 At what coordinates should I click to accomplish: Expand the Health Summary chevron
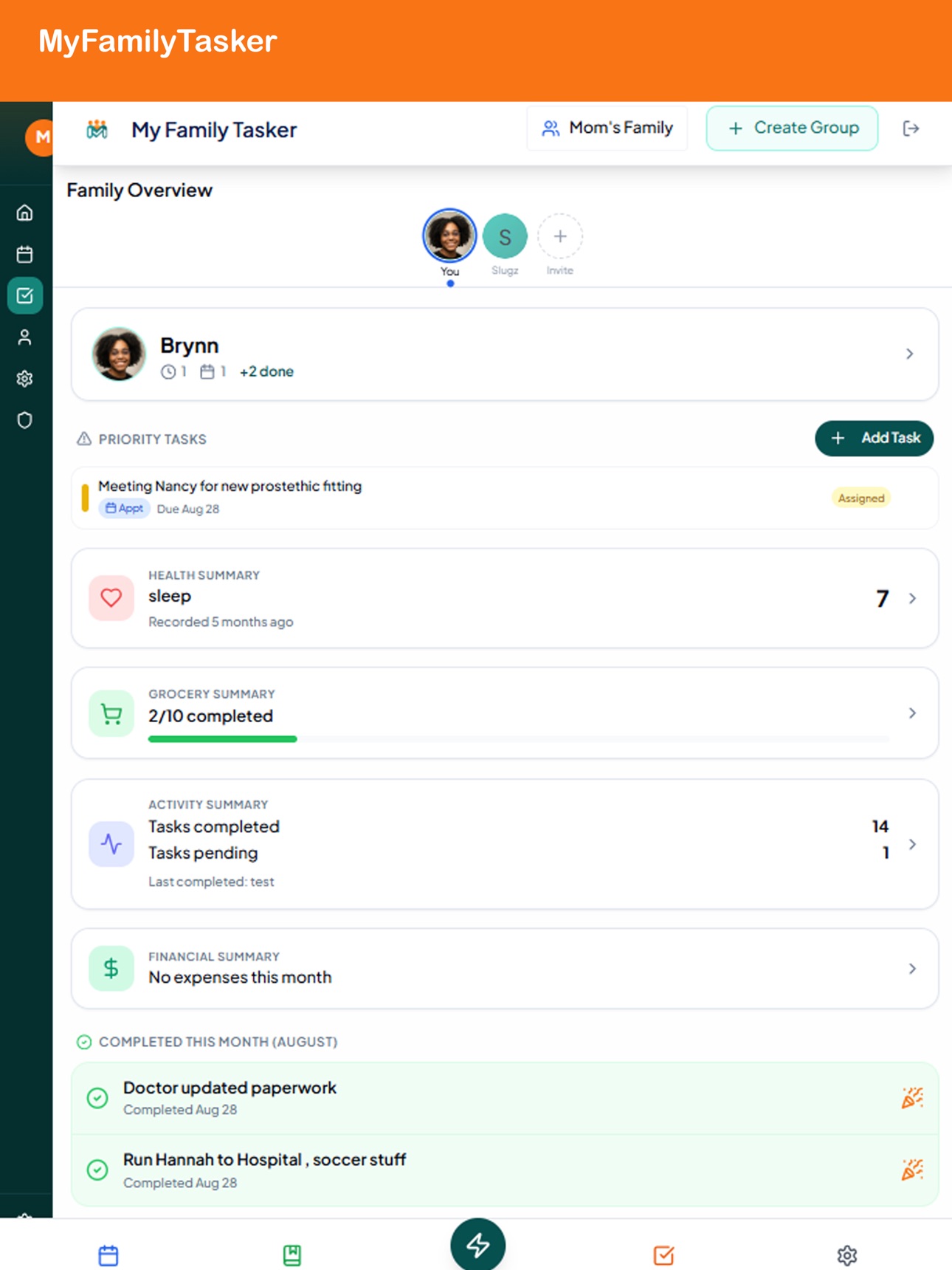tap(913, 598)
